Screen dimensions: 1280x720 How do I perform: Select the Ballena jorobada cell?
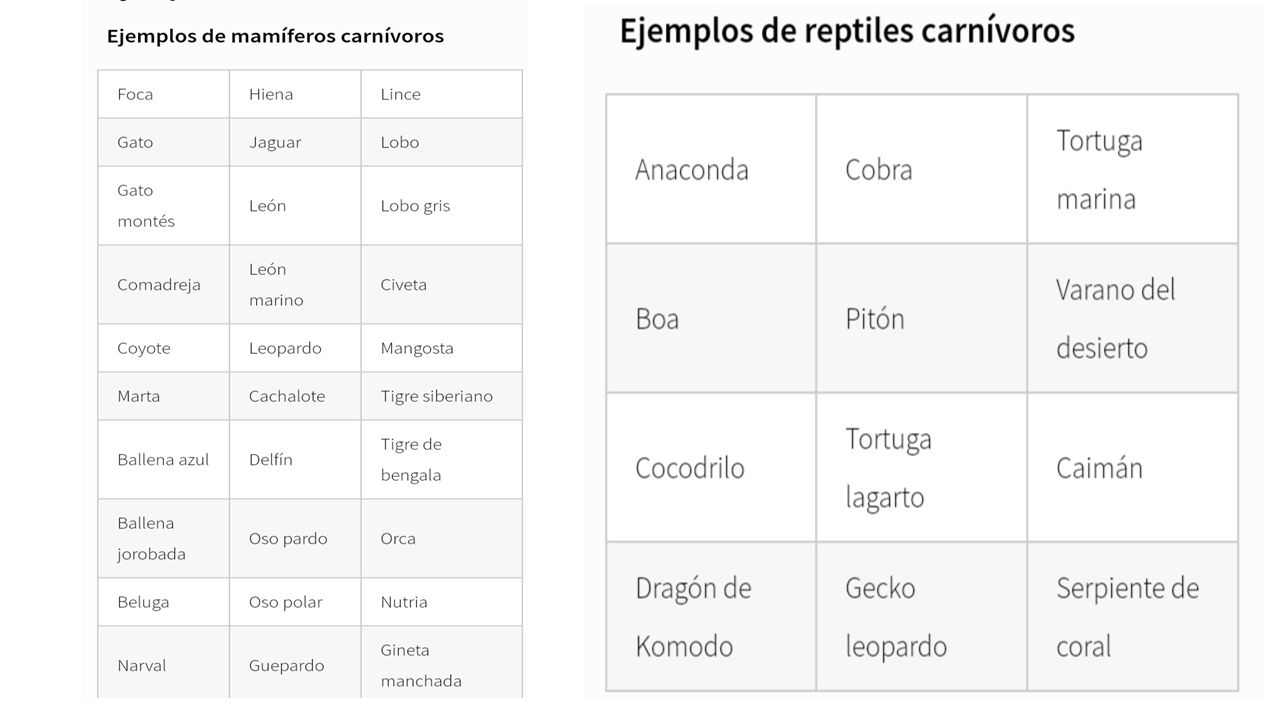(x=163, y=538)
